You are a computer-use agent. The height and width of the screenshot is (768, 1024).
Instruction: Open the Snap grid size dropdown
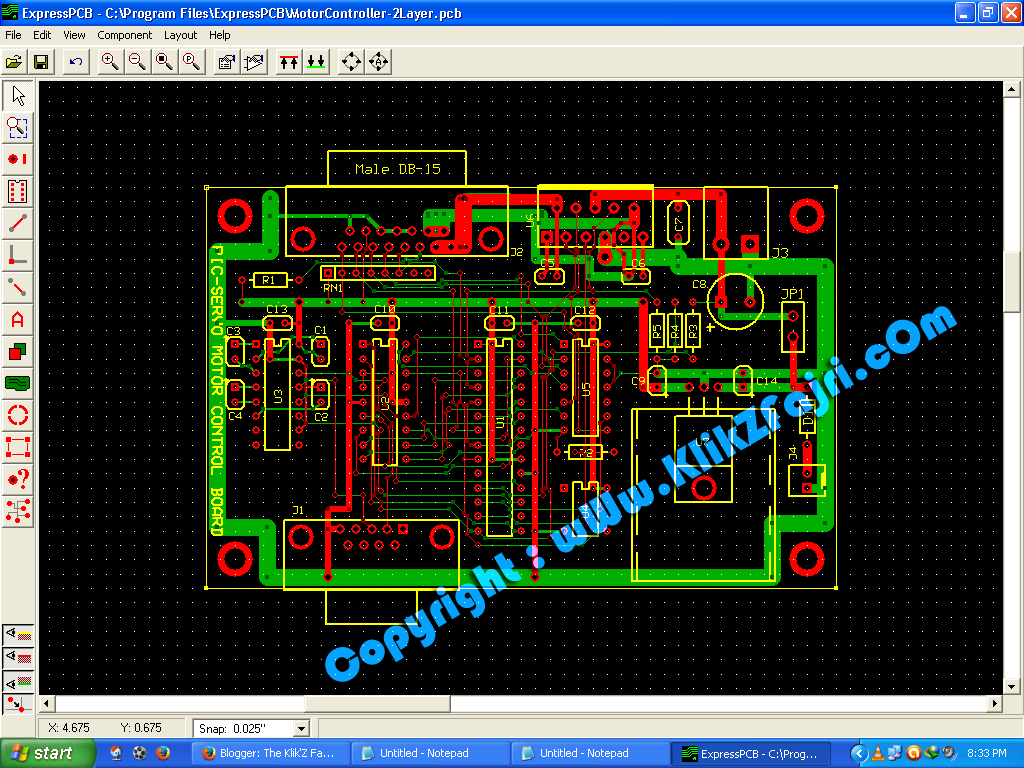pyautogui.click(x=301, y=728)
